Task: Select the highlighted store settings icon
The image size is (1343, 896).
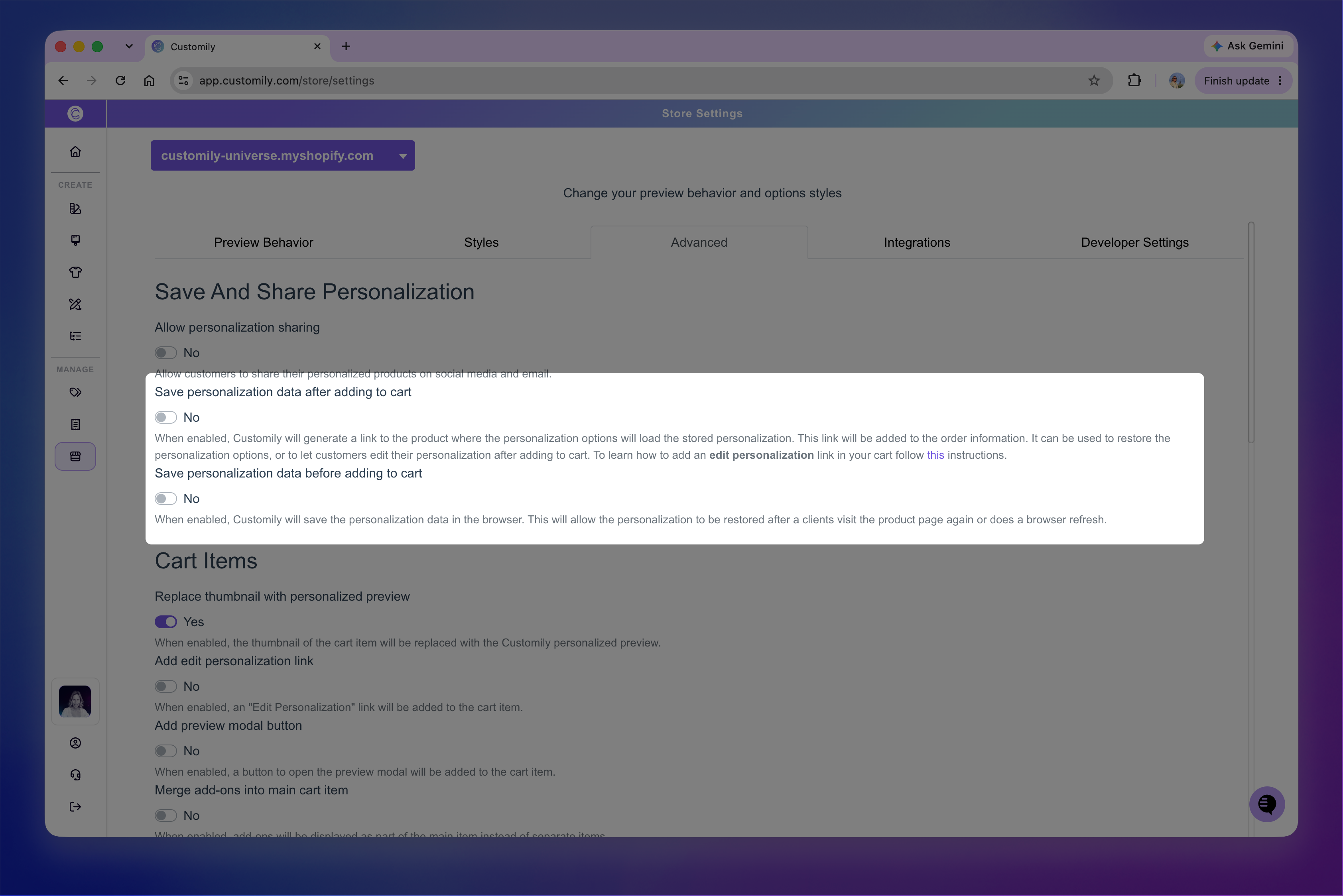Action: click(75, 457)
